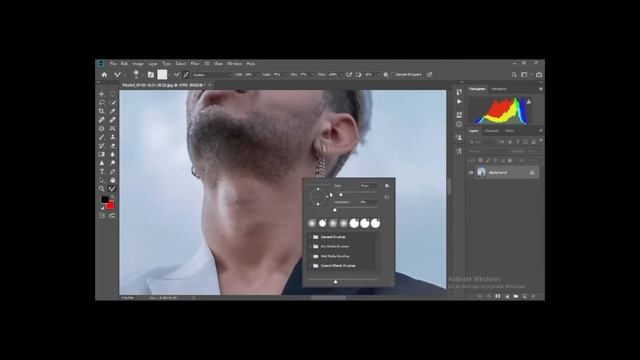Viewport: 640px width, 360px height.
Task: Click the red background color swatch
Action: click(111, 205)
